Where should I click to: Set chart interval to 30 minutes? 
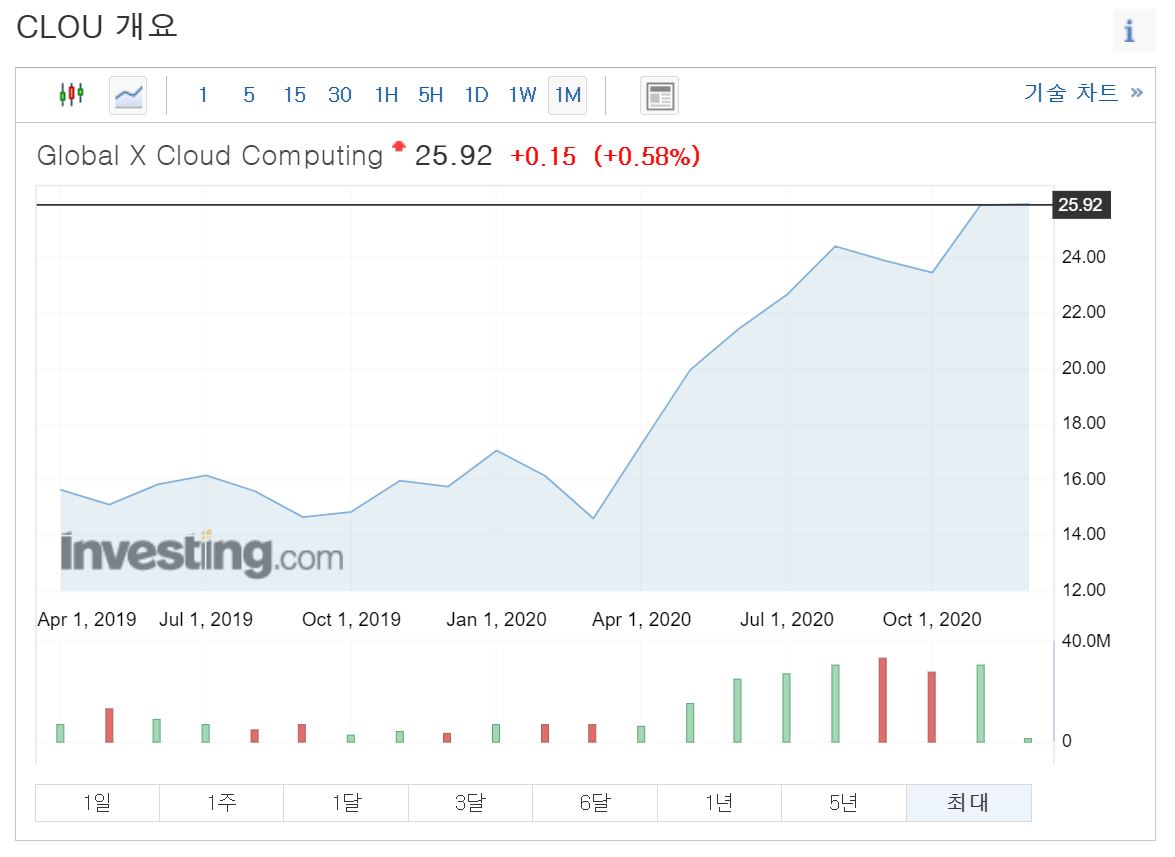pos(339,95)
